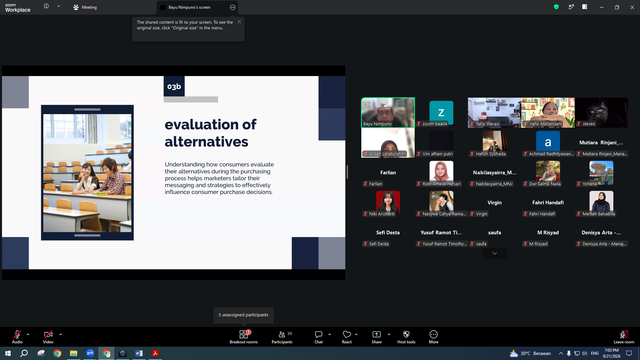Select the zoom baa04 participant tile

[x=441, y=112]
